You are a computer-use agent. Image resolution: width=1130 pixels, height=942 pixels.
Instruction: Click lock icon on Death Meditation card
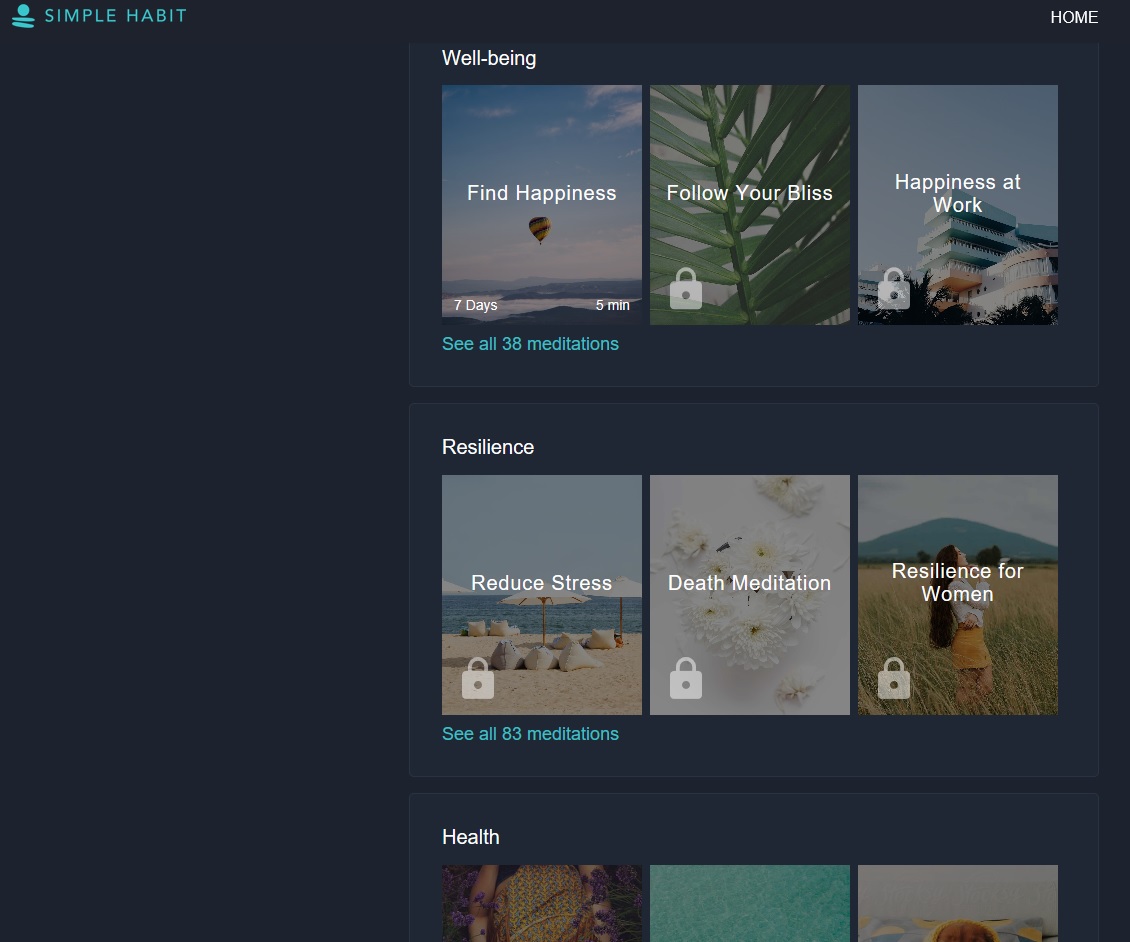(686, 679)
